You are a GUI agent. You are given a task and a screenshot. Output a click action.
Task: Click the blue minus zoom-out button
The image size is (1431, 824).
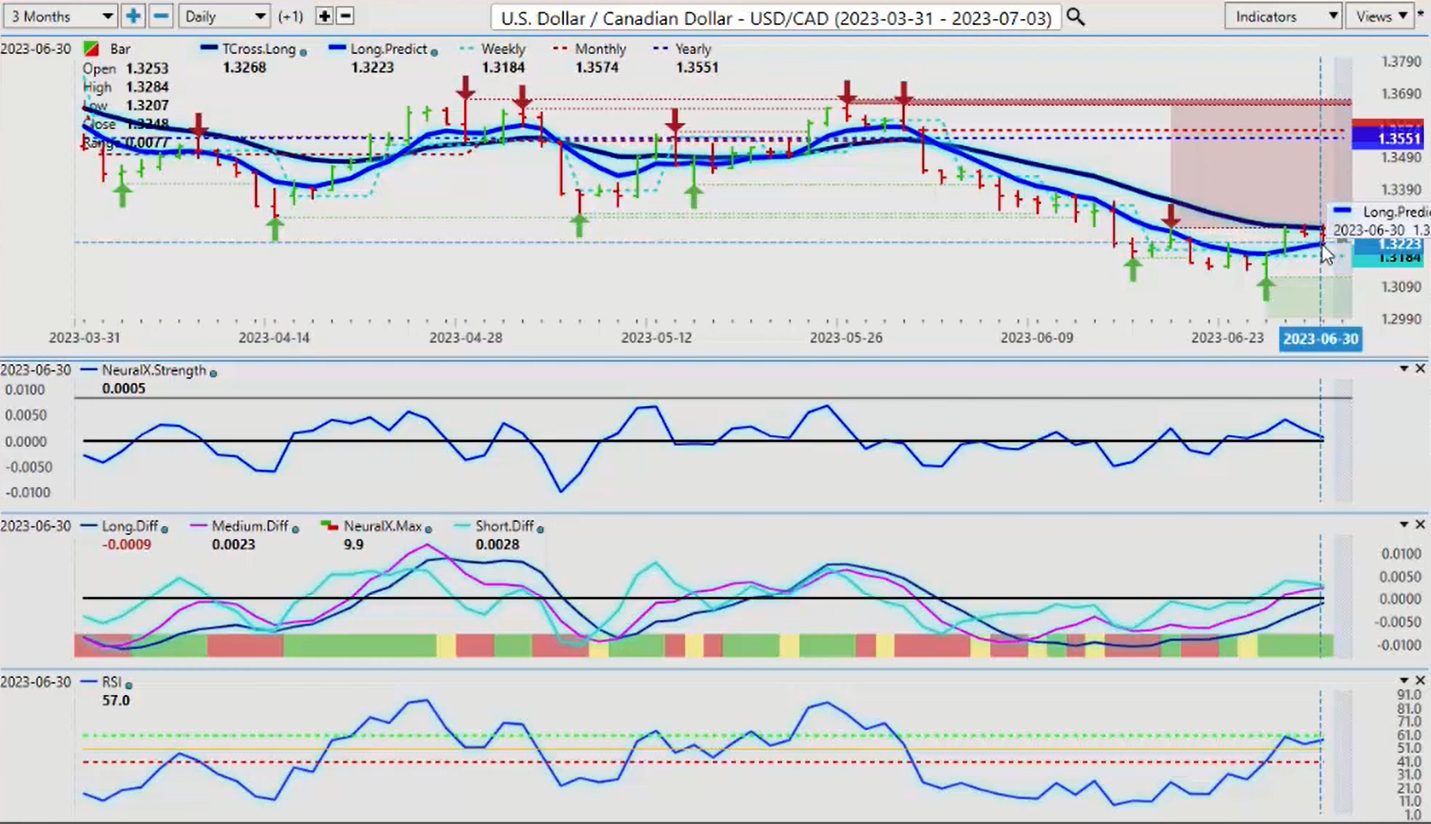160,16
